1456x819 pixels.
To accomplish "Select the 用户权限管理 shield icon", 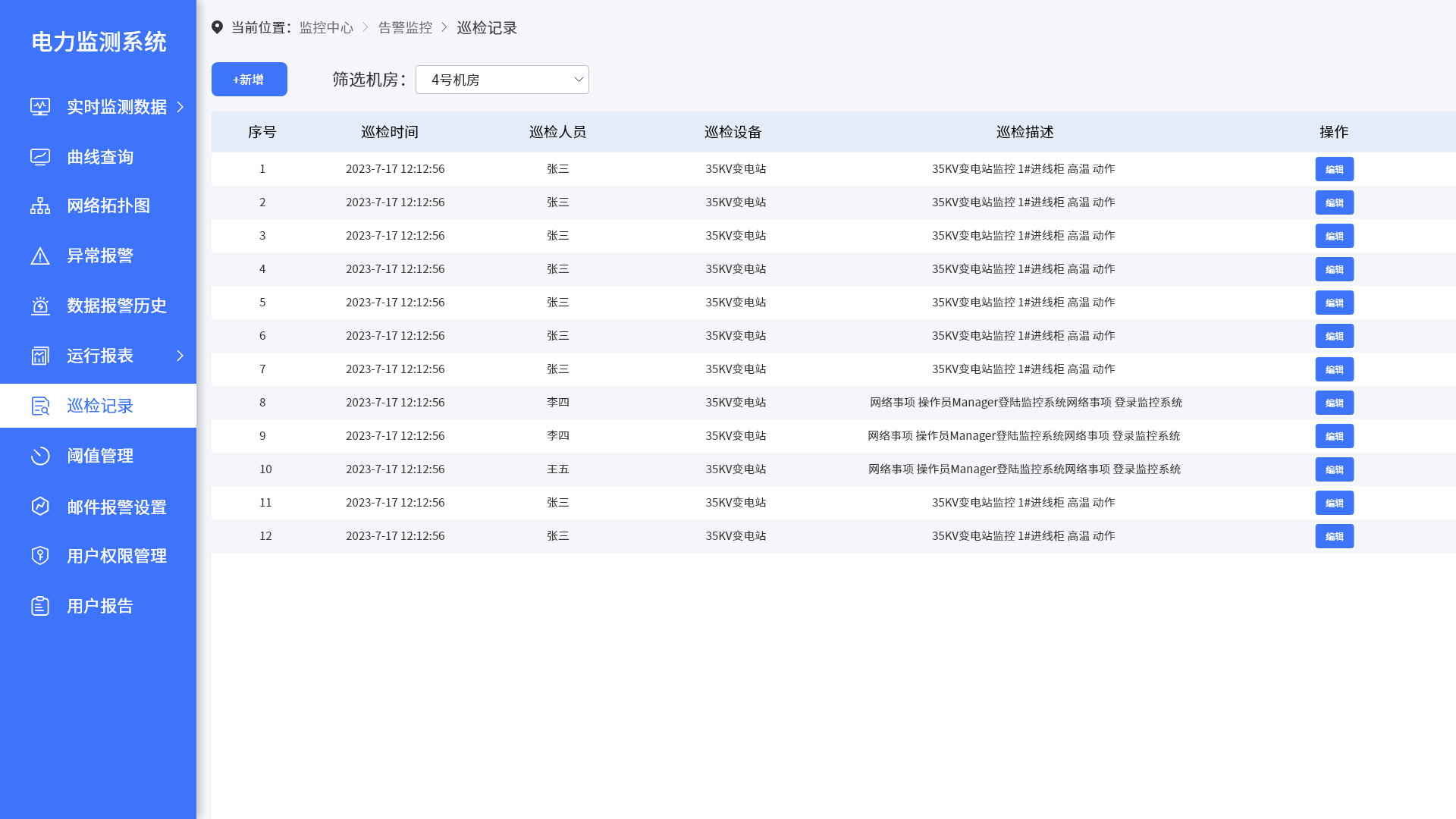I will [40, 556].
